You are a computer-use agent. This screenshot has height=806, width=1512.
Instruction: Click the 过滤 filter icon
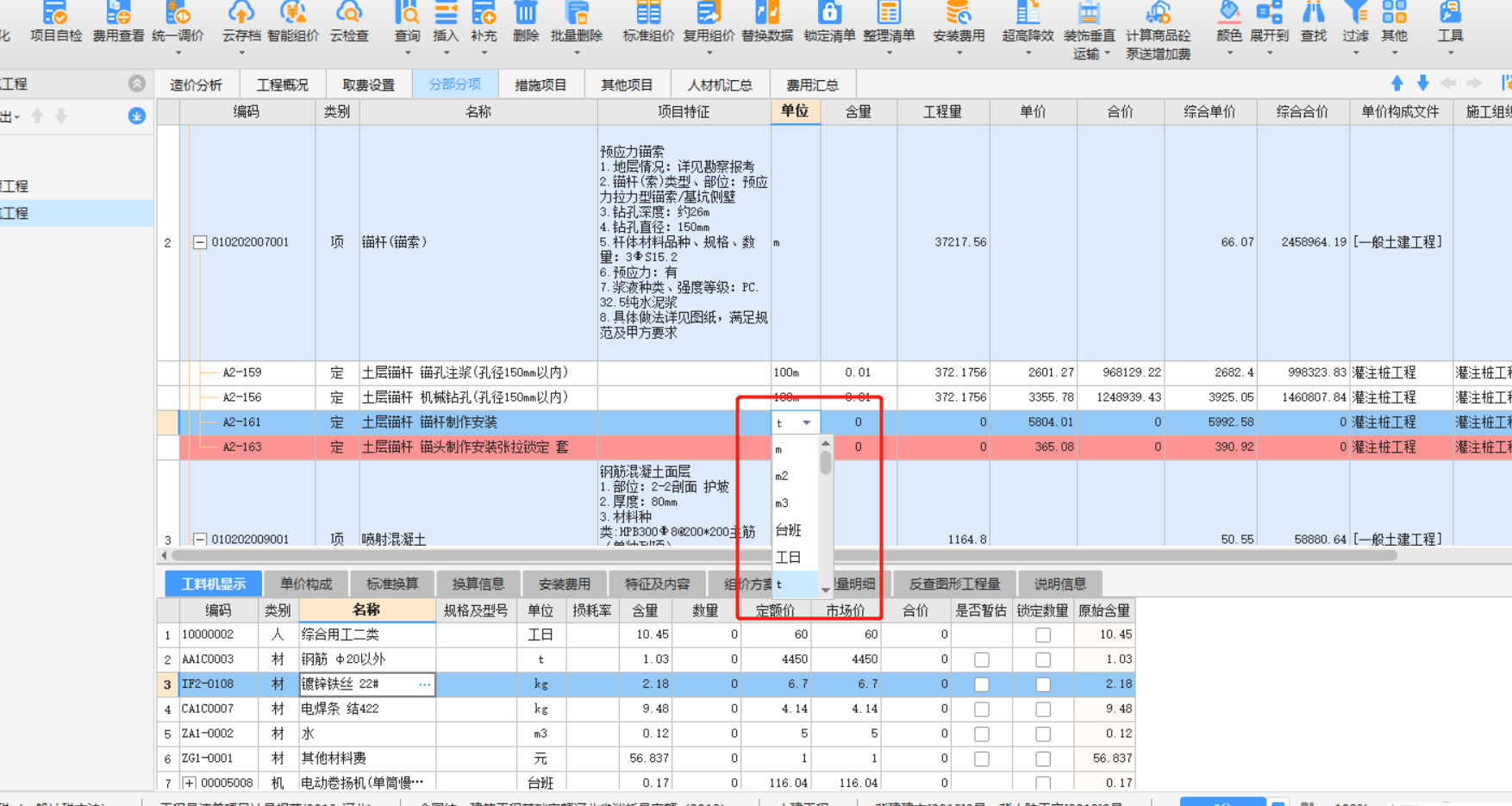[x=1355, y=13]
